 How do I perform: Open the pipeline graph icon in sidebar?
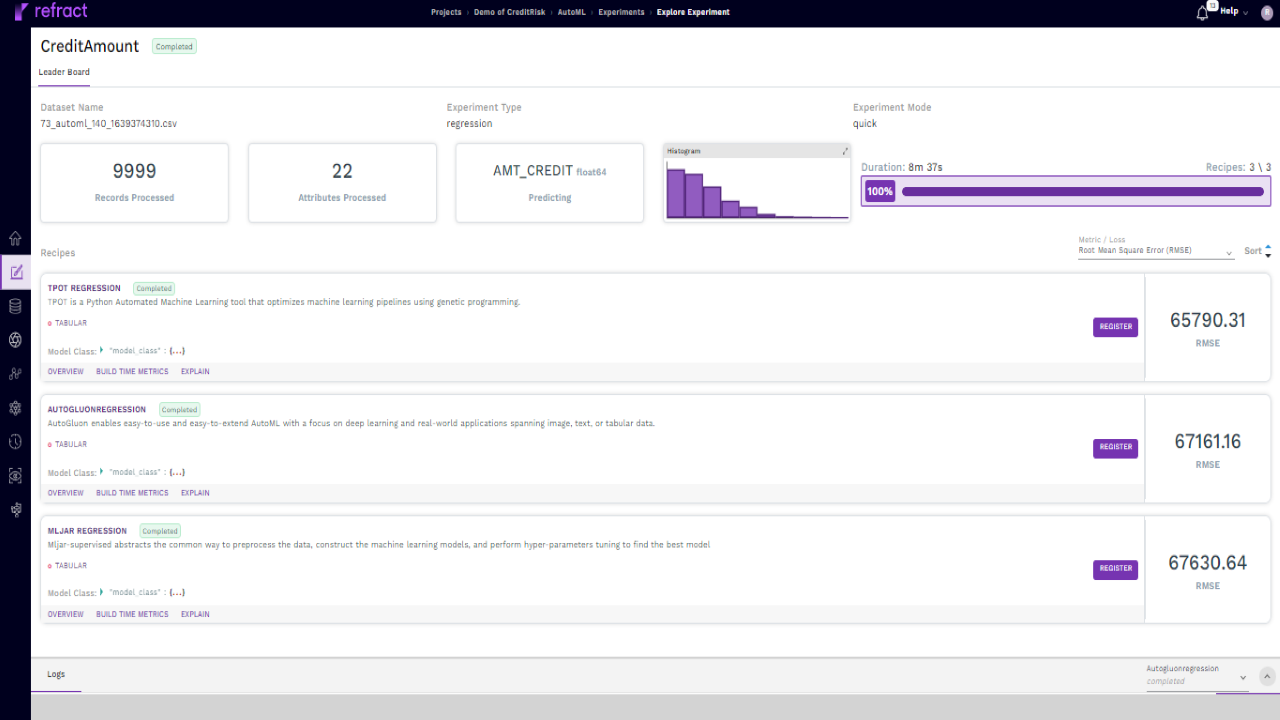(14, 373)
